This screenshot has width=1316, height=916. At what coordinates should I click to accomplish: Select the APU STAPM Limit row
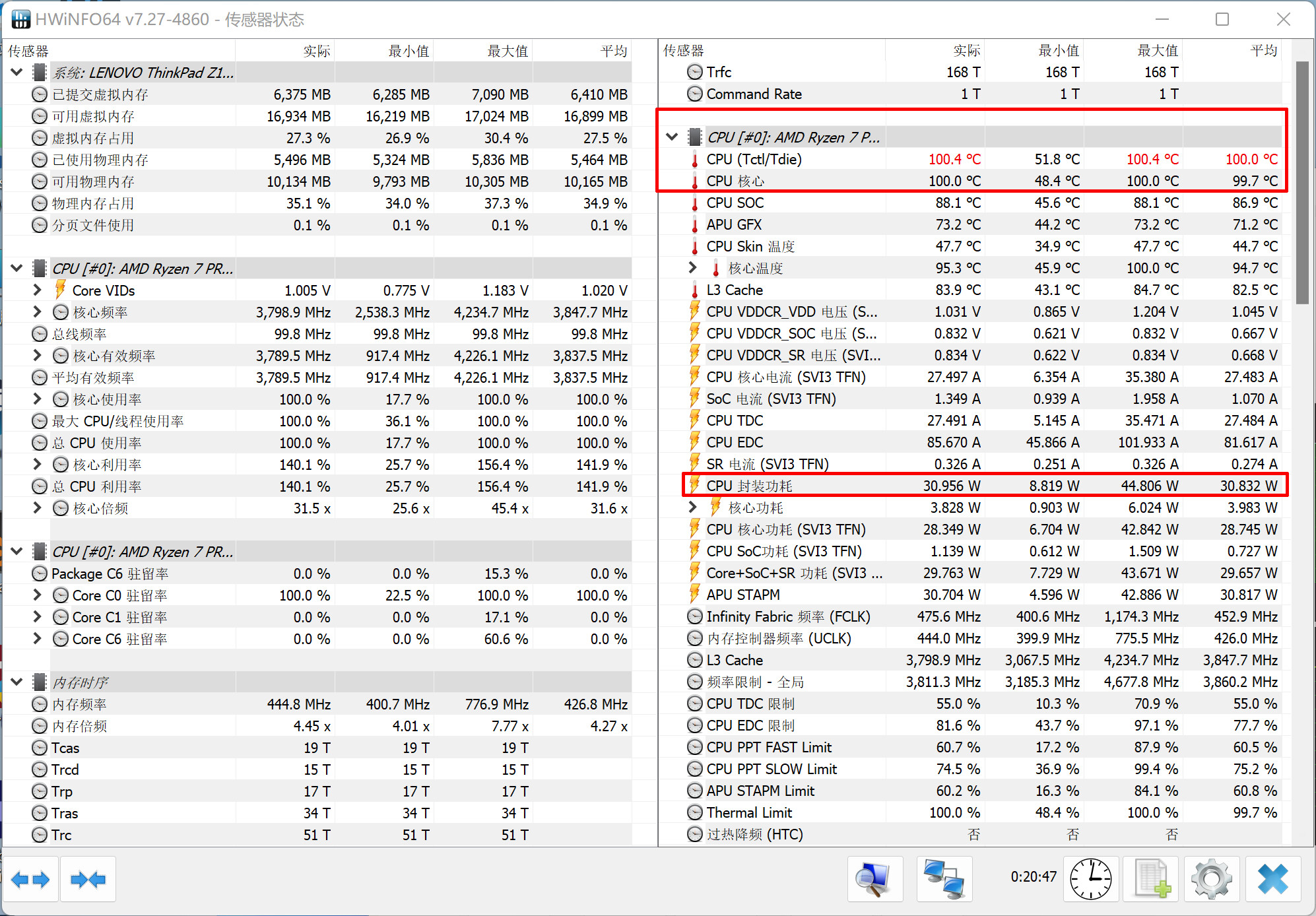[x=971, y=791]
